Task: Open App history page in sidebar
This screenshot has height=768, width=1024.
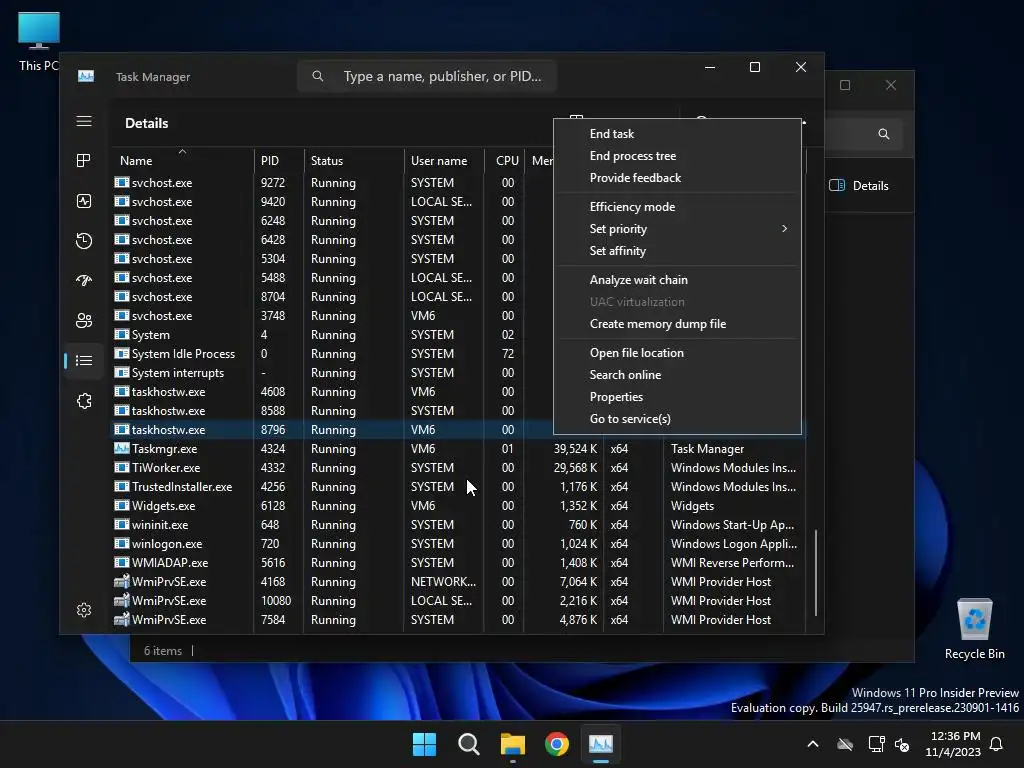Action: [84, 241]
